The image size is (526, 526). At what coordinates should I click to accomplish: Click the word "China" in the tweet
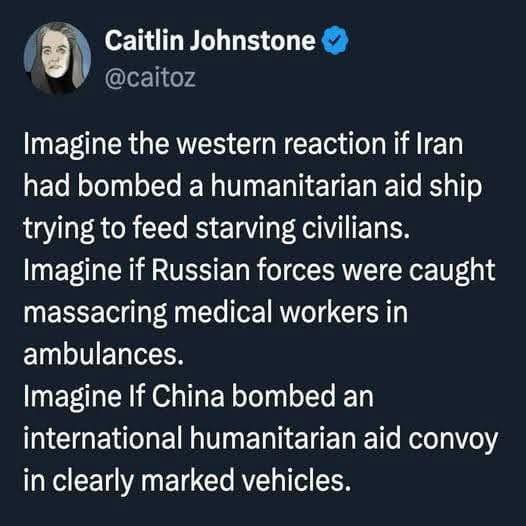pyautogui.click(x=188, y=396)
